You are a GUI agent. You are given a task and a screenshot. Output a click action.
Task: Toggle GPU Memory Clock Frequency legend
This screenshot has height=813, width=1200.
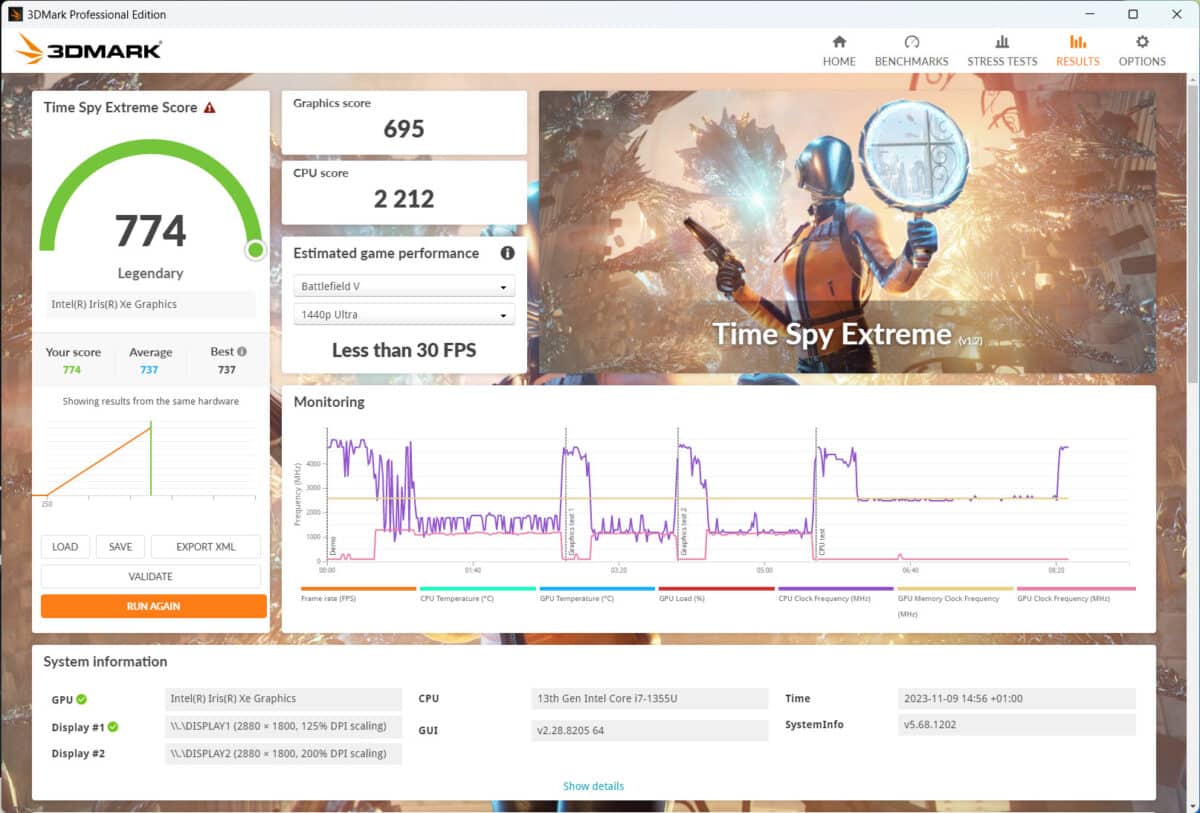click(955, 601)
